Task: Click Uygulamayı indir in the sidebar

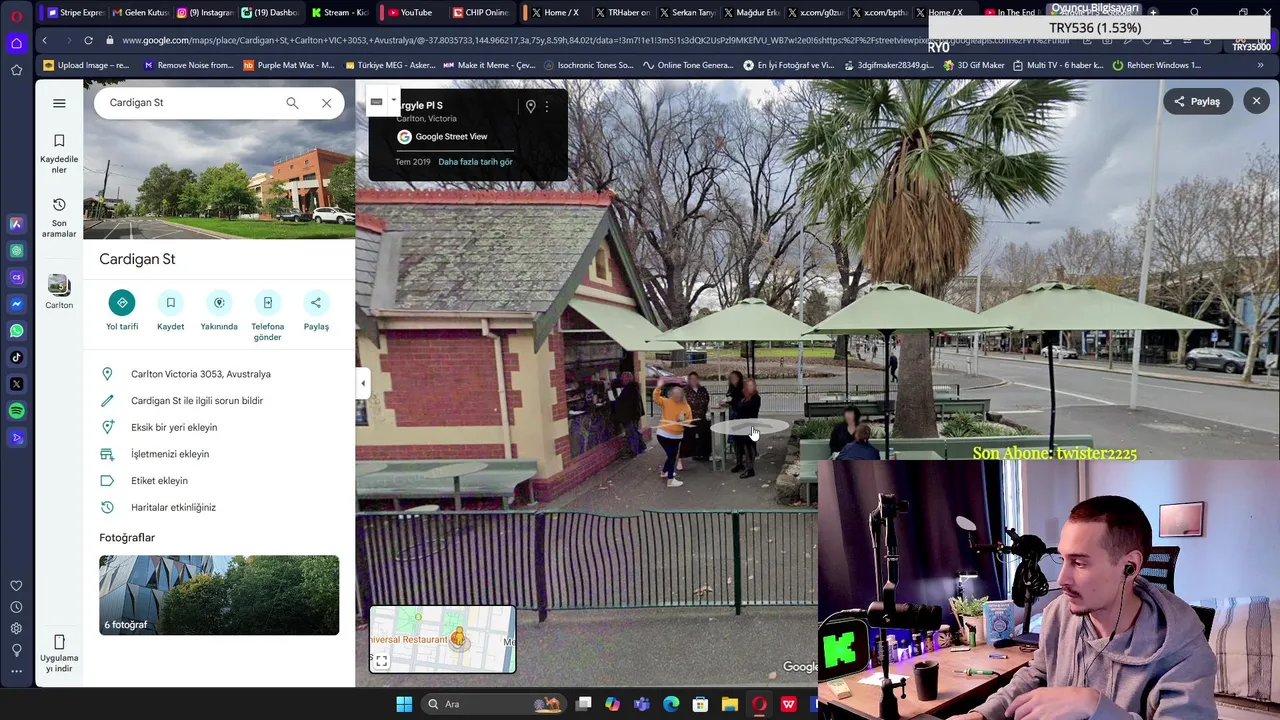Action: pyautogui.click(x=59, y=654)
